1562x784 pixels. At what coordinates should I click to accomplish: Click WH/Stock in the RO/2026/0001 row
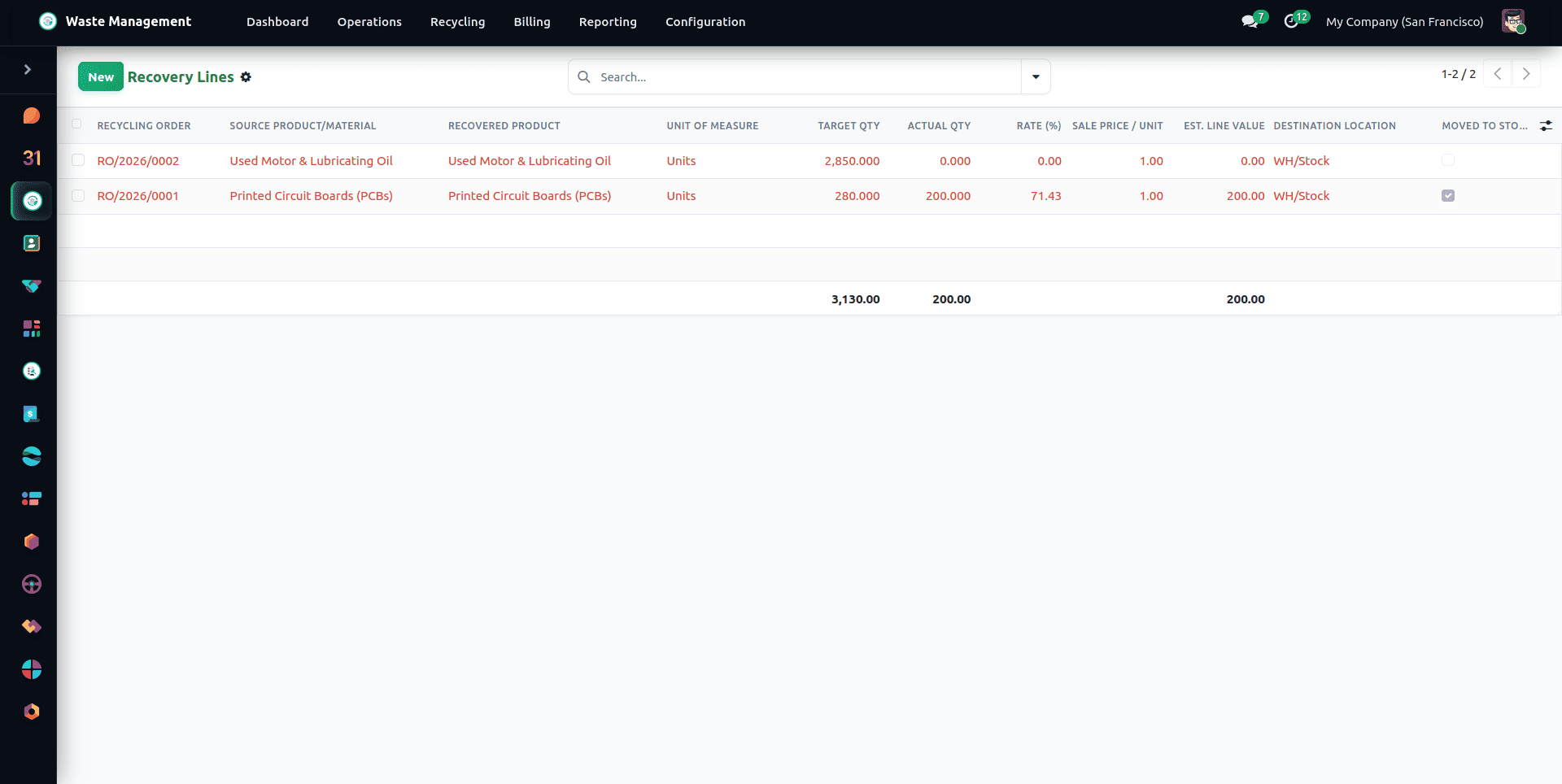click(1302, 196)
